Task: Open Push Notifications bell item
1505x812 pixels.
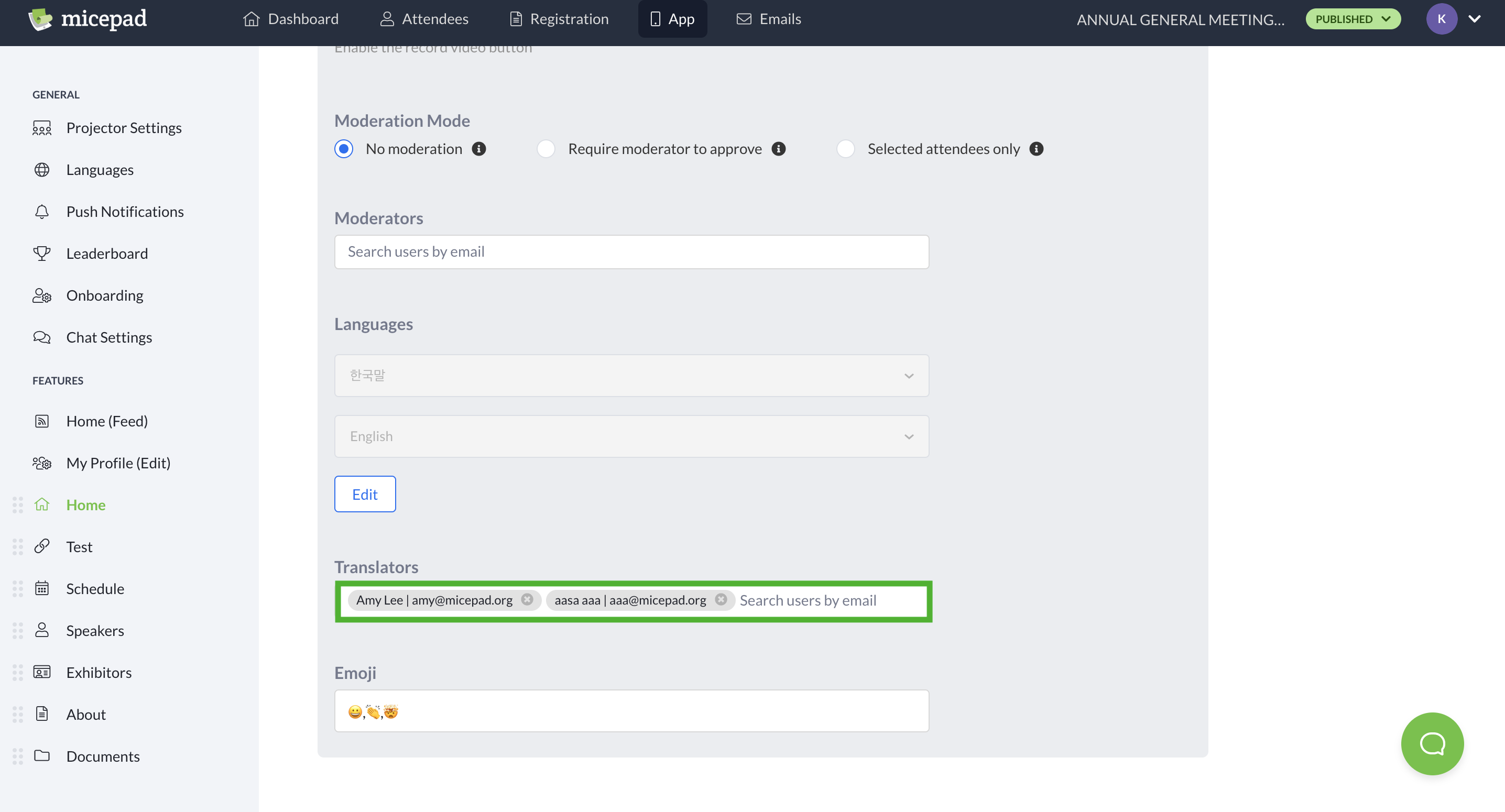Action: (124, 212)
